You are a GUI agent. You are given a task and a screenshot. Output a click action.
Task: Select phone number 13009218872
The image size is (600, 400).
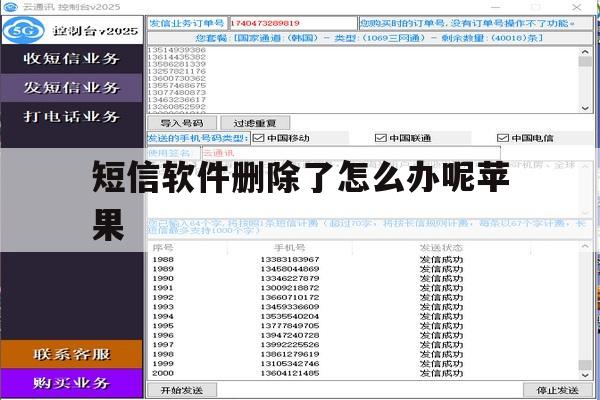(290, 288)
